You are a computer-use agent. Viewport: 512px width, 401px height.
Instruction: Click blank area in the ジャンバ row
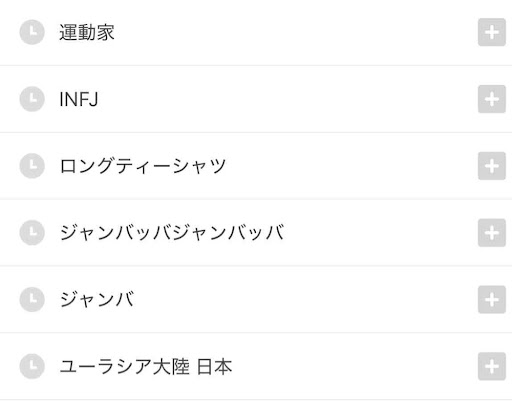pos(300,299)
